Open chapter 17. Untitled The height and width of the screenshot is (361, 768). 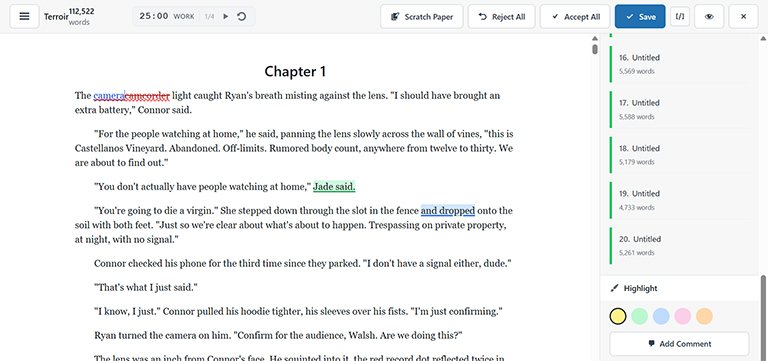pos(679,110)
